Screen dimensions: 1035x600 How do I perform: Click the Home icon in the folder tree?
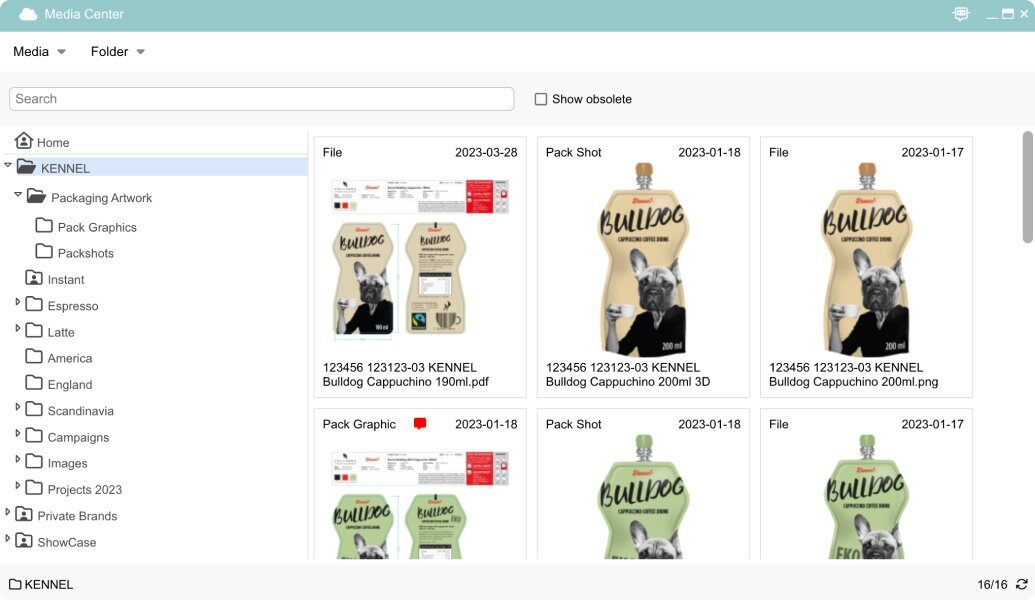coord(24,141)
